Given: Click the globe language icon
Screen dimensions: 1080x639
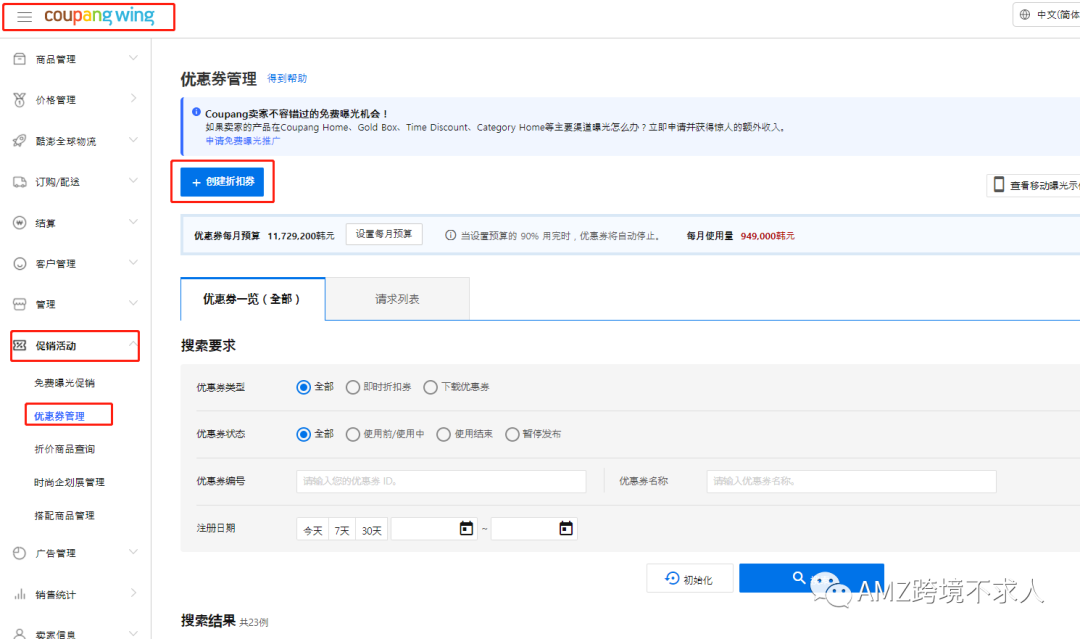Looking at the screenshot, I should [x=1025, y=14].
